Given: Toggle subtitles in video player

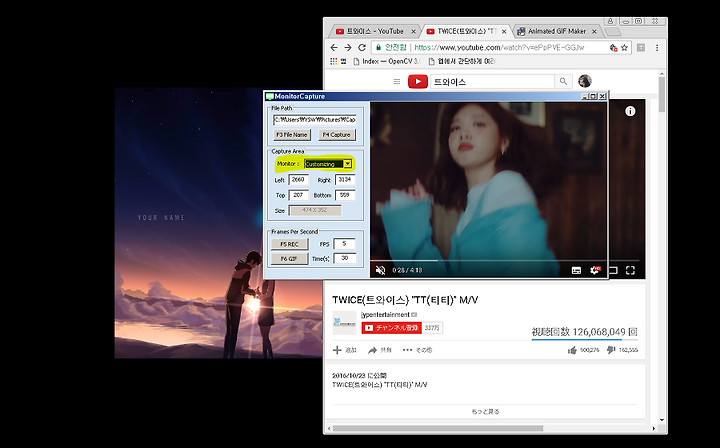Looking at the screenshot, I should coord(576,270).
